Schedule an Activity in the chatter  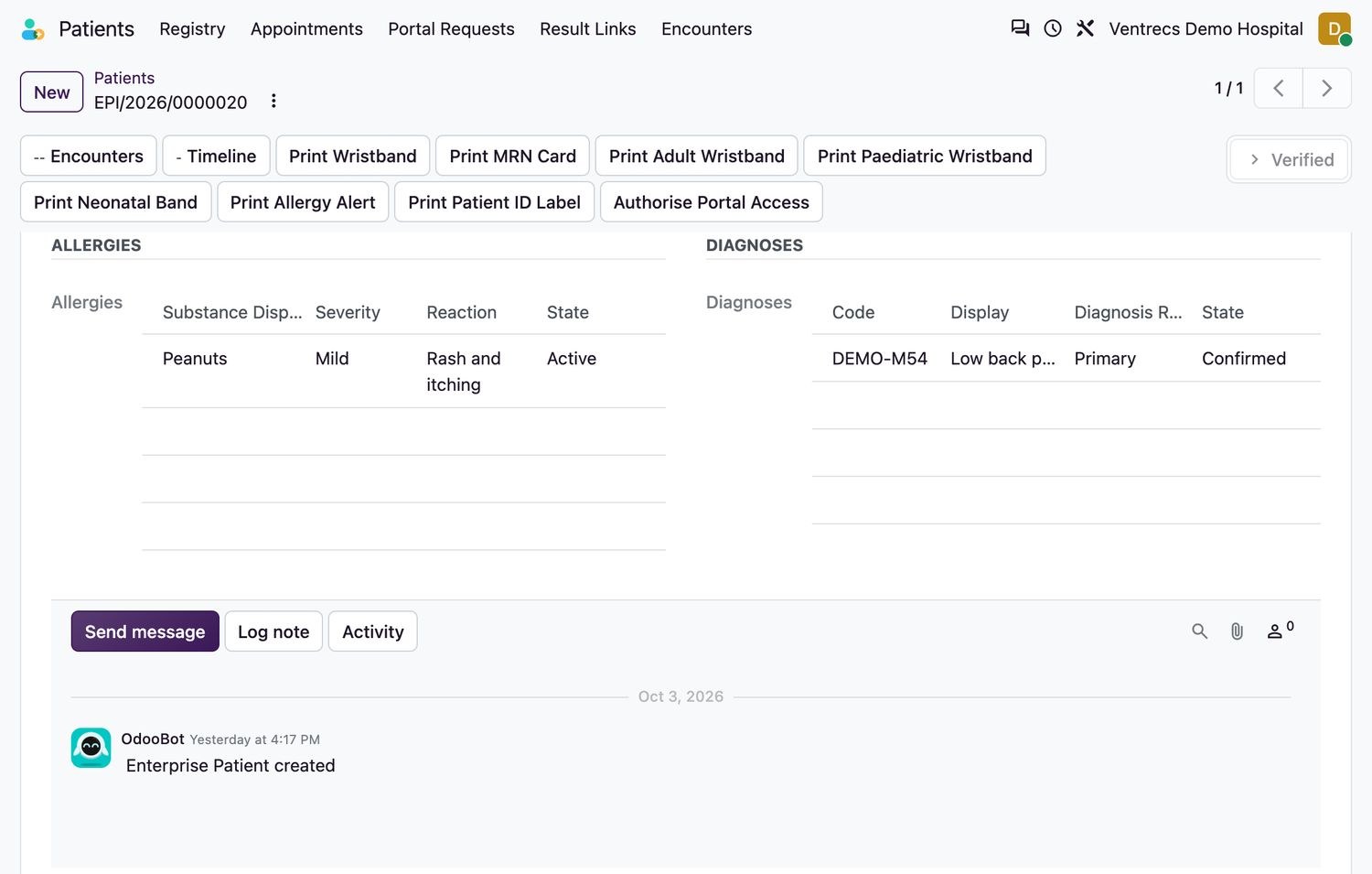tap(373, 631)
